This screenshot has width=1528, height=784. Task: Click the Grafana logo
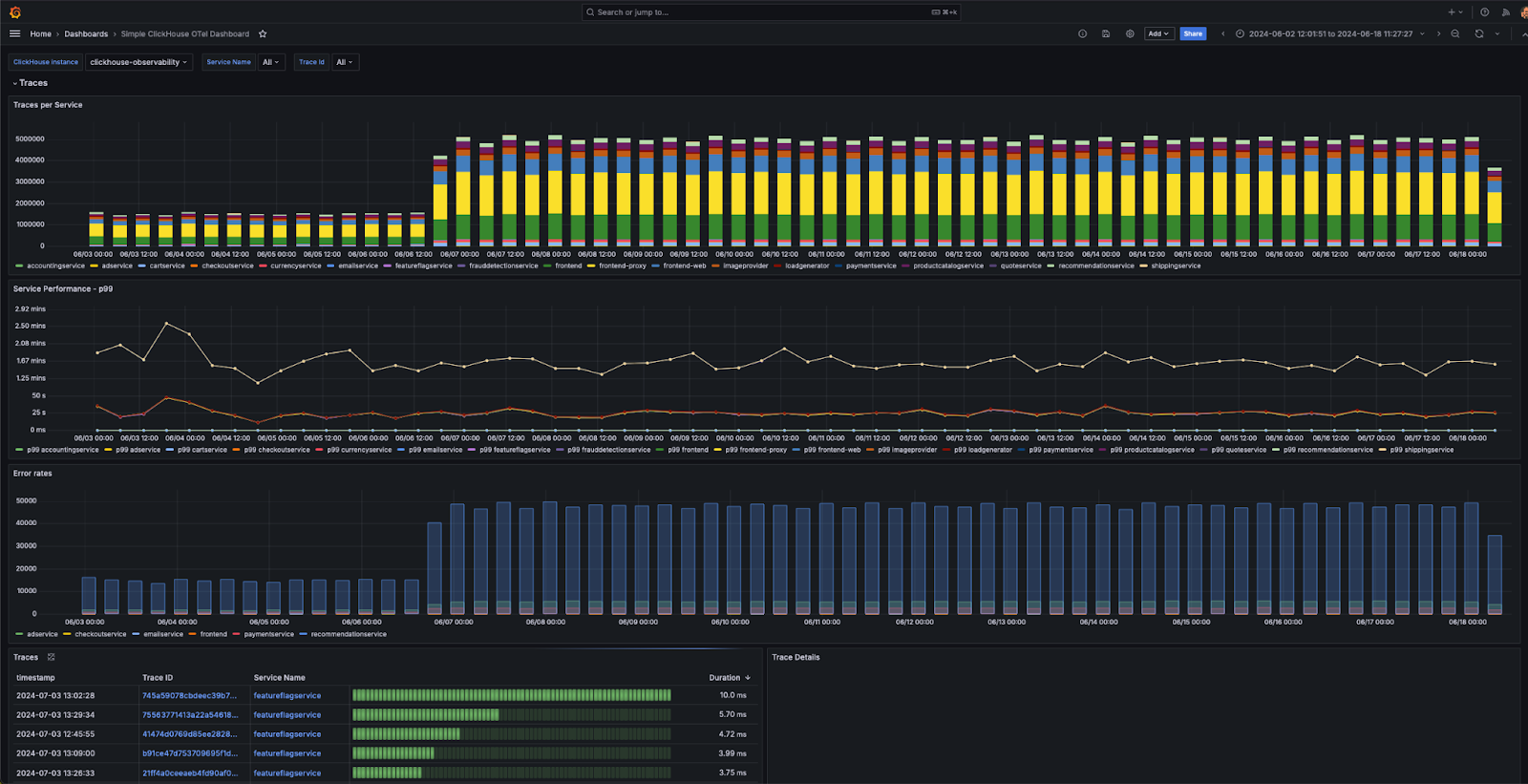14,12
